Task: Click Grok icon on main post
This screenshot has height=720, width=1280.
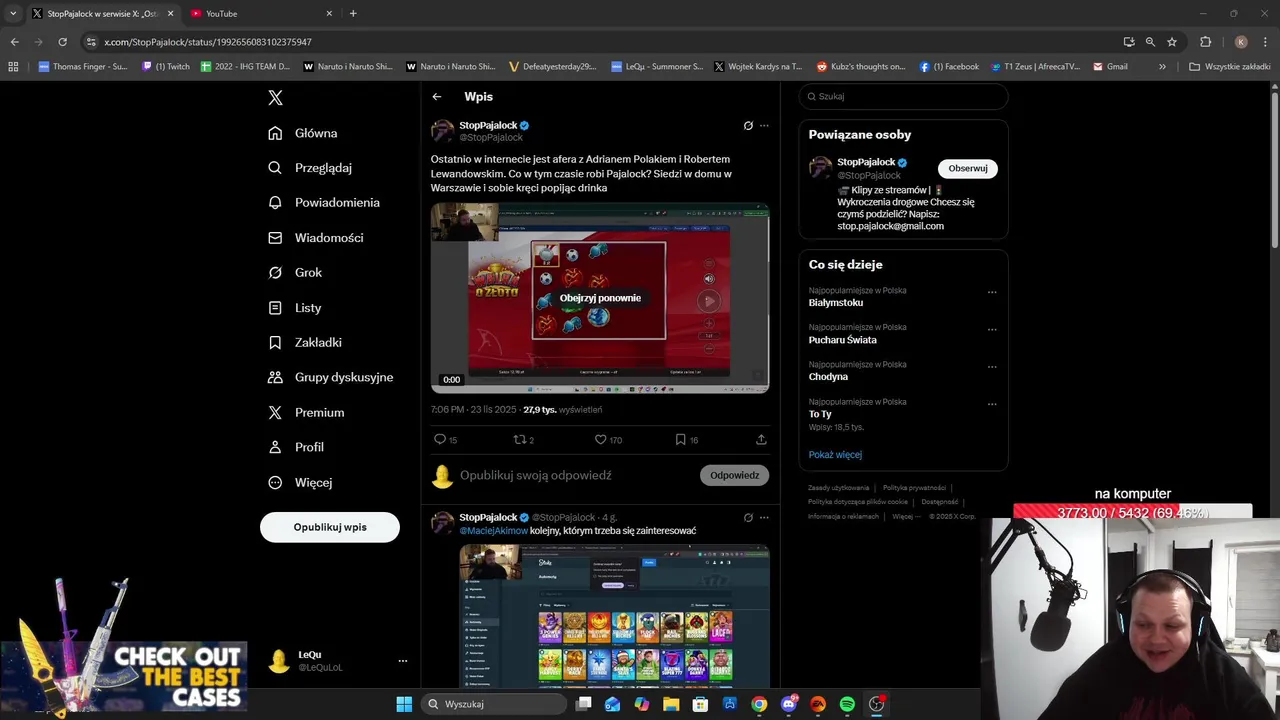Action: click(x=748, y=126)
